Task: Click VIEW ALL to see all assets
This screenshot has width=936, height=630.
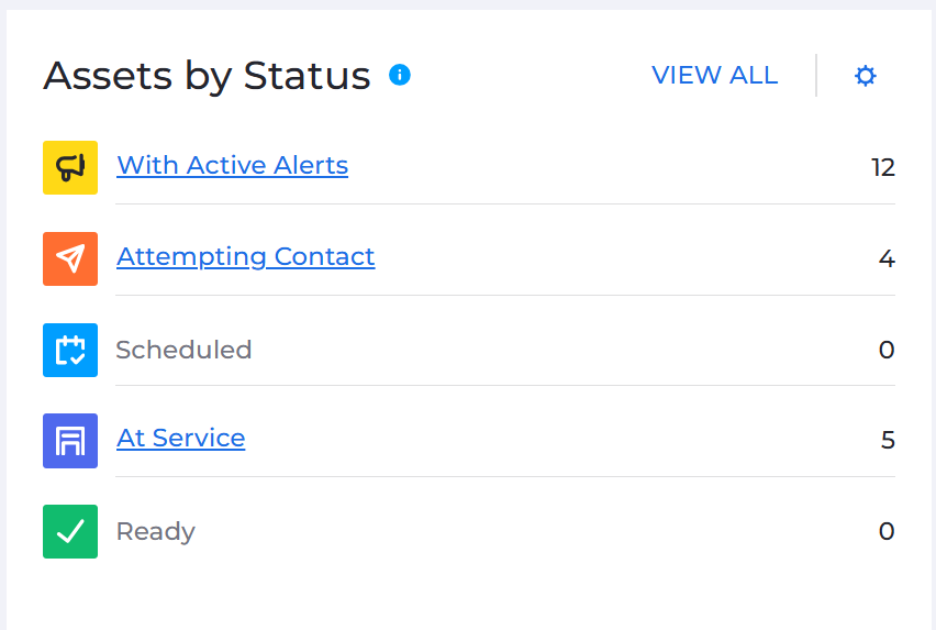Action: (714, 75)
